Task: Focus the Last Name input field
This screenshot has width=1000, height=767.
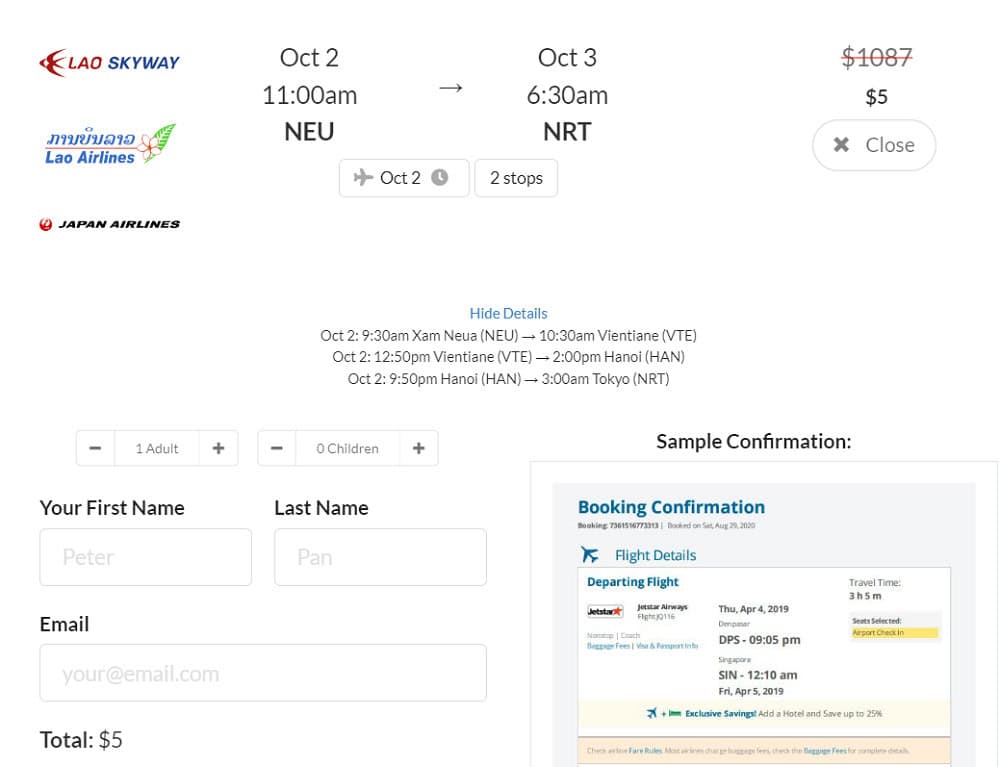Action: [x=380, y=557]
